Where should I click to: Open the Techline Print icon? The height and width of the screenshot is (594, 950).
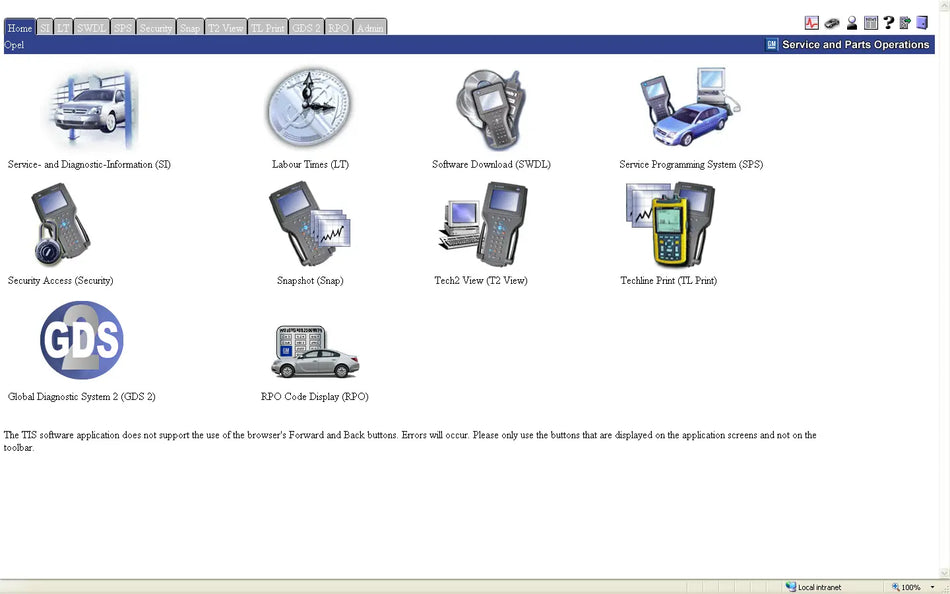[x=668, y=223]
